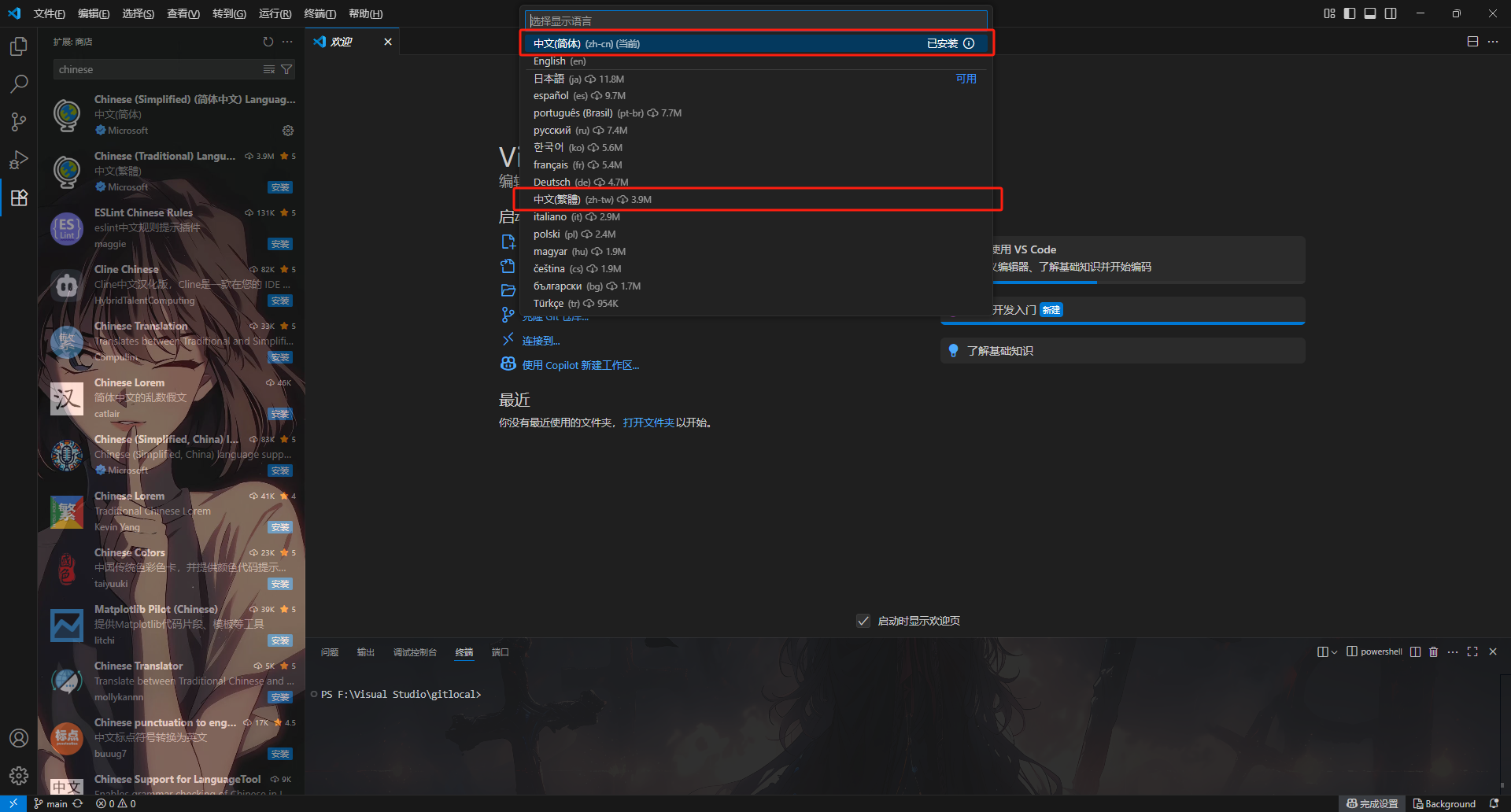Switch to the 输出 panel tab
1511x812 pixels.
366,652
